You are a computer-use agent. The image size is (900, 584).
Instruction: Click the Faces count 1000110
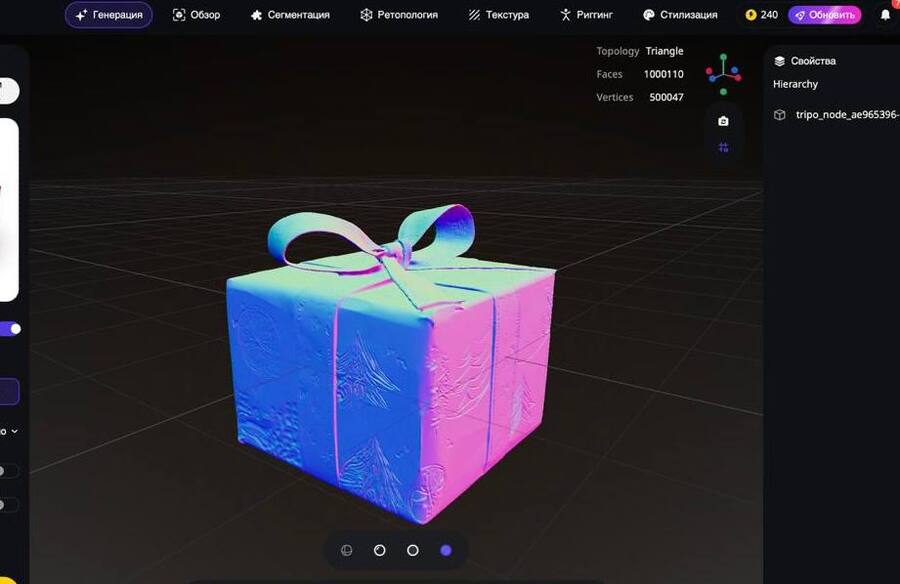coord(664,74)
